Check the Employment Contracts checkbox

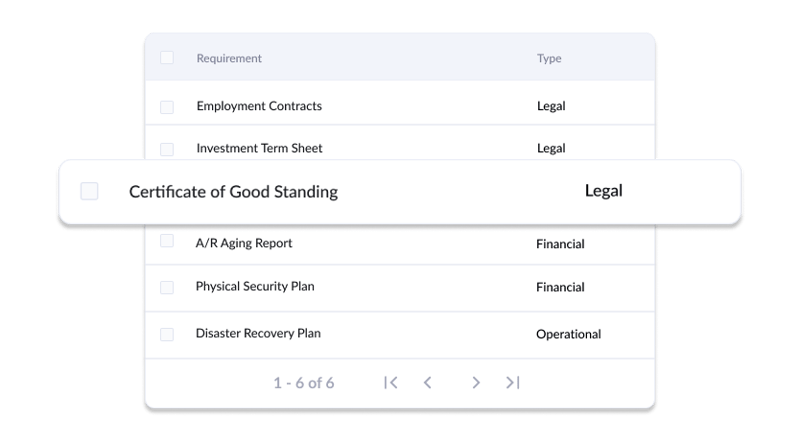(x=167, y=107)
